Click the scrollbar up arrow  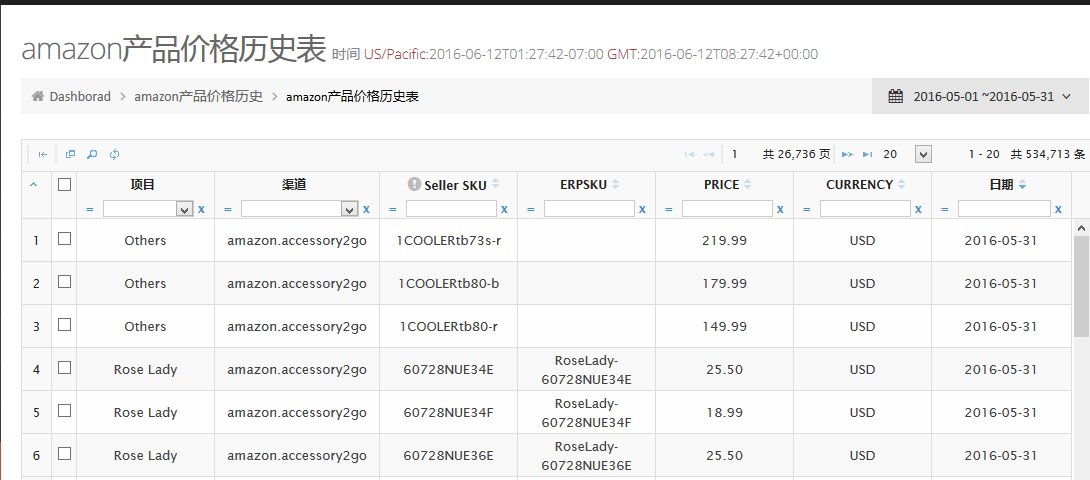pyautogui.click(x=1082, y=227)
